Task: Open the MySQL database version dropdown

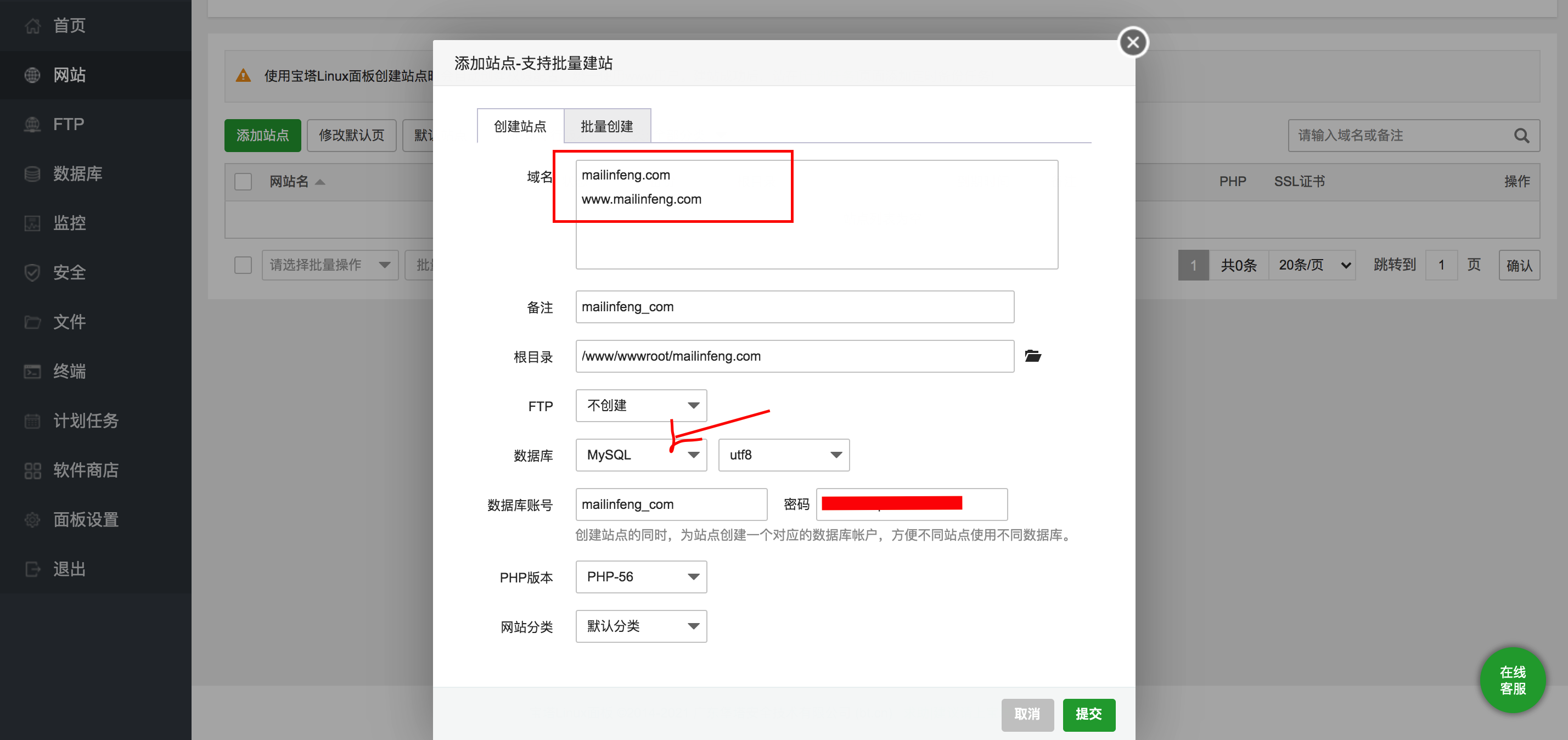Action: [x=641, y=455]
